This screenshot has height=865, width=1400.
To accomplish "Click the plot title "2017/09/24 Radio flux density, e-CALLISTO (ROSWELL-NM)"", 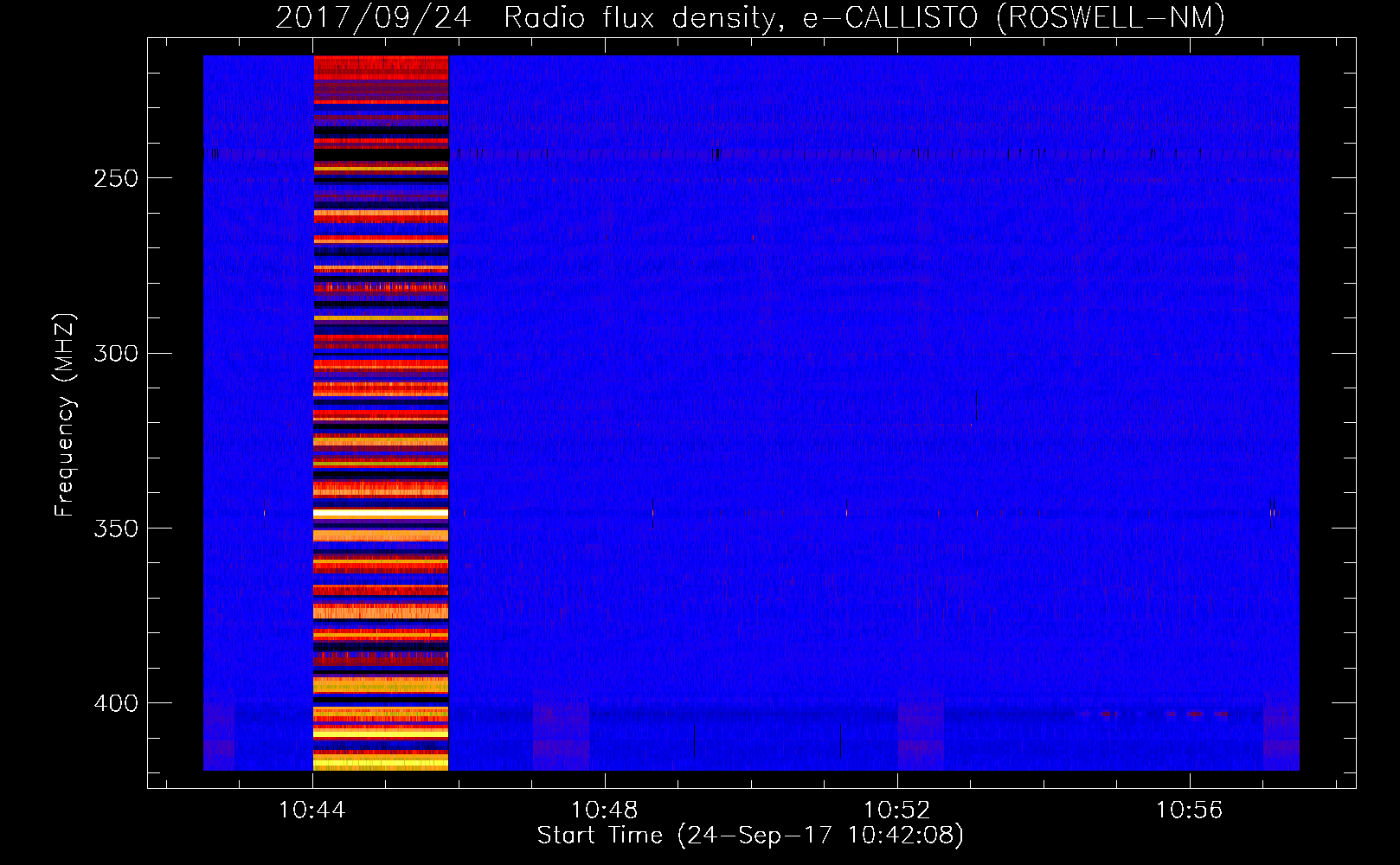I will 750,17.
